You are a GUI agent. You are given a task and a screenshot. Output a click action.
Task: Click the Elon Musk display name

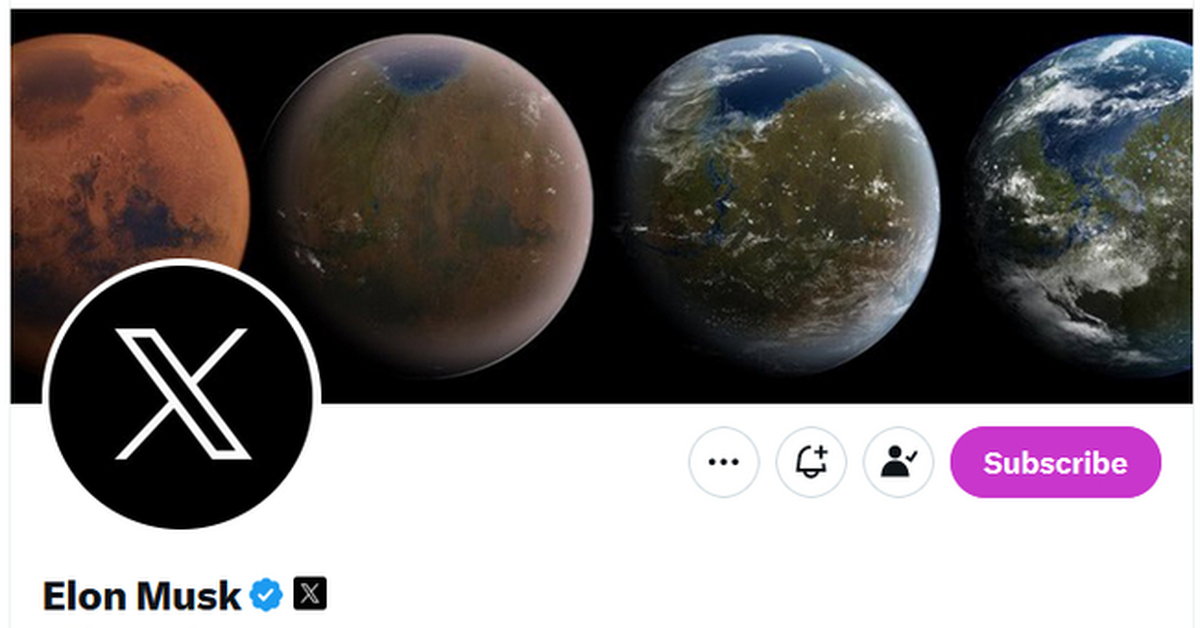142,595
